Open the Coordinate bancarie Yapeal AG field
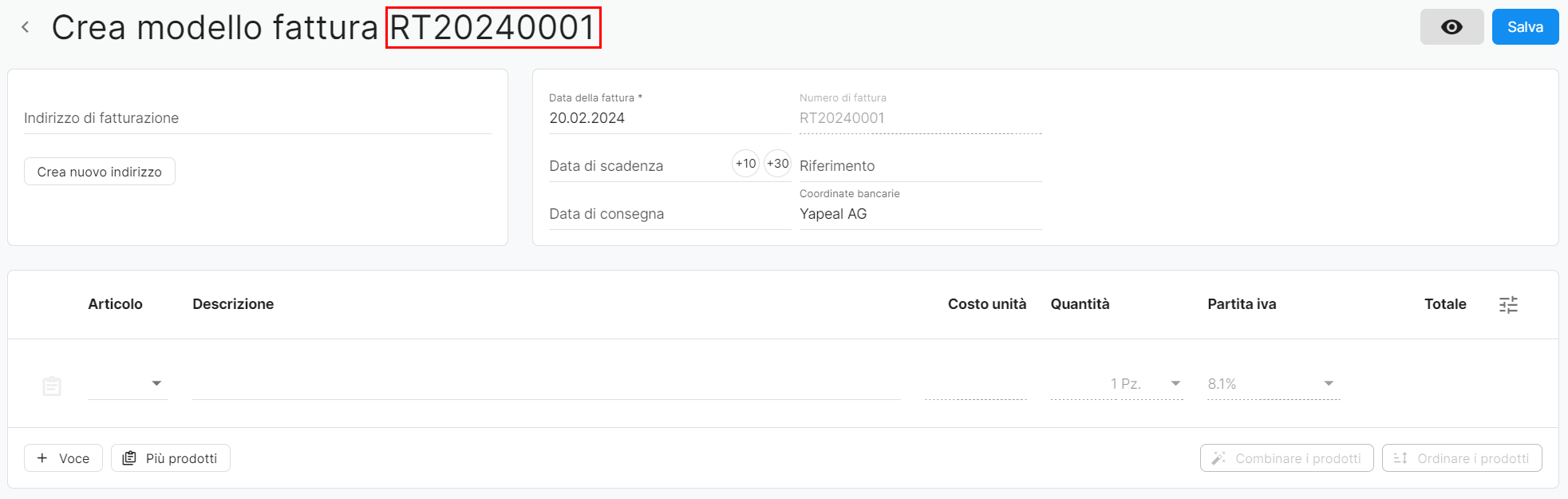The width and height of the screenshot is (1568, 499). 921,208
